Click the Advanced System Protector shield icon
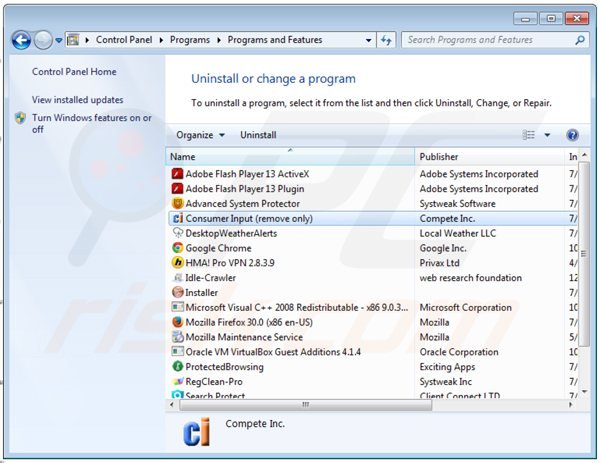The image size is (600, 463). pos(177,204)
